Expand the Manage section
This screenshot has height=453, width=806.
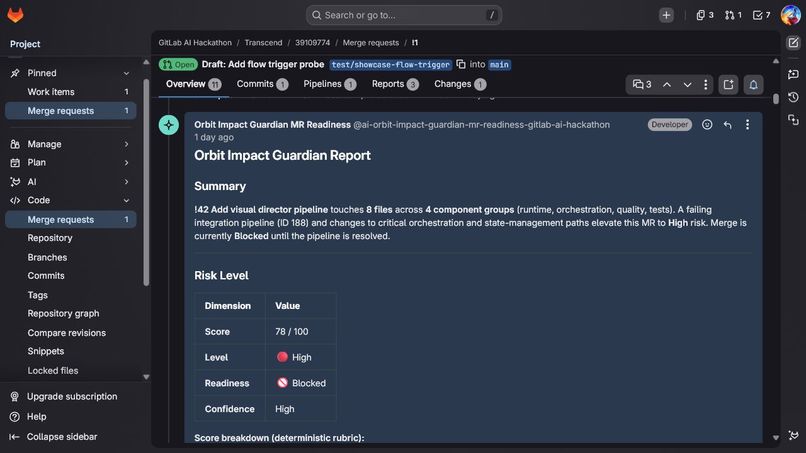click(x=126, y=144)
